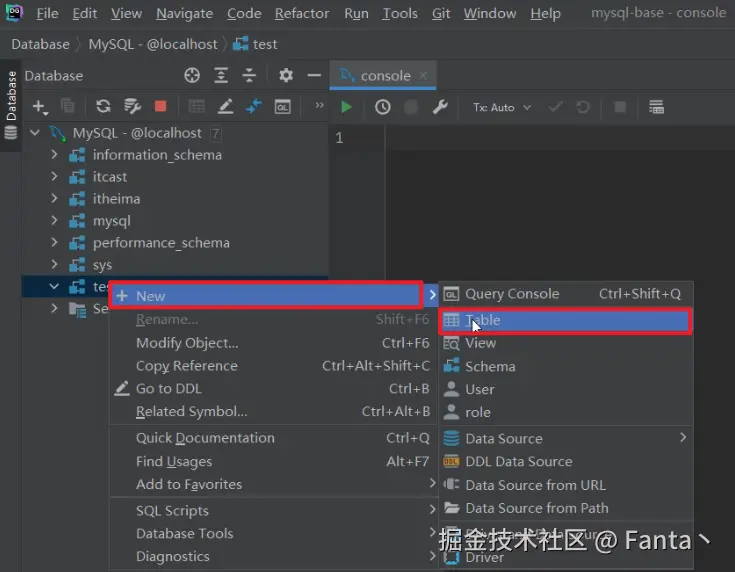Screen dimensions: 735x572
Task: Hide the Database panel with minus icon
Action: tap(314, 75)
